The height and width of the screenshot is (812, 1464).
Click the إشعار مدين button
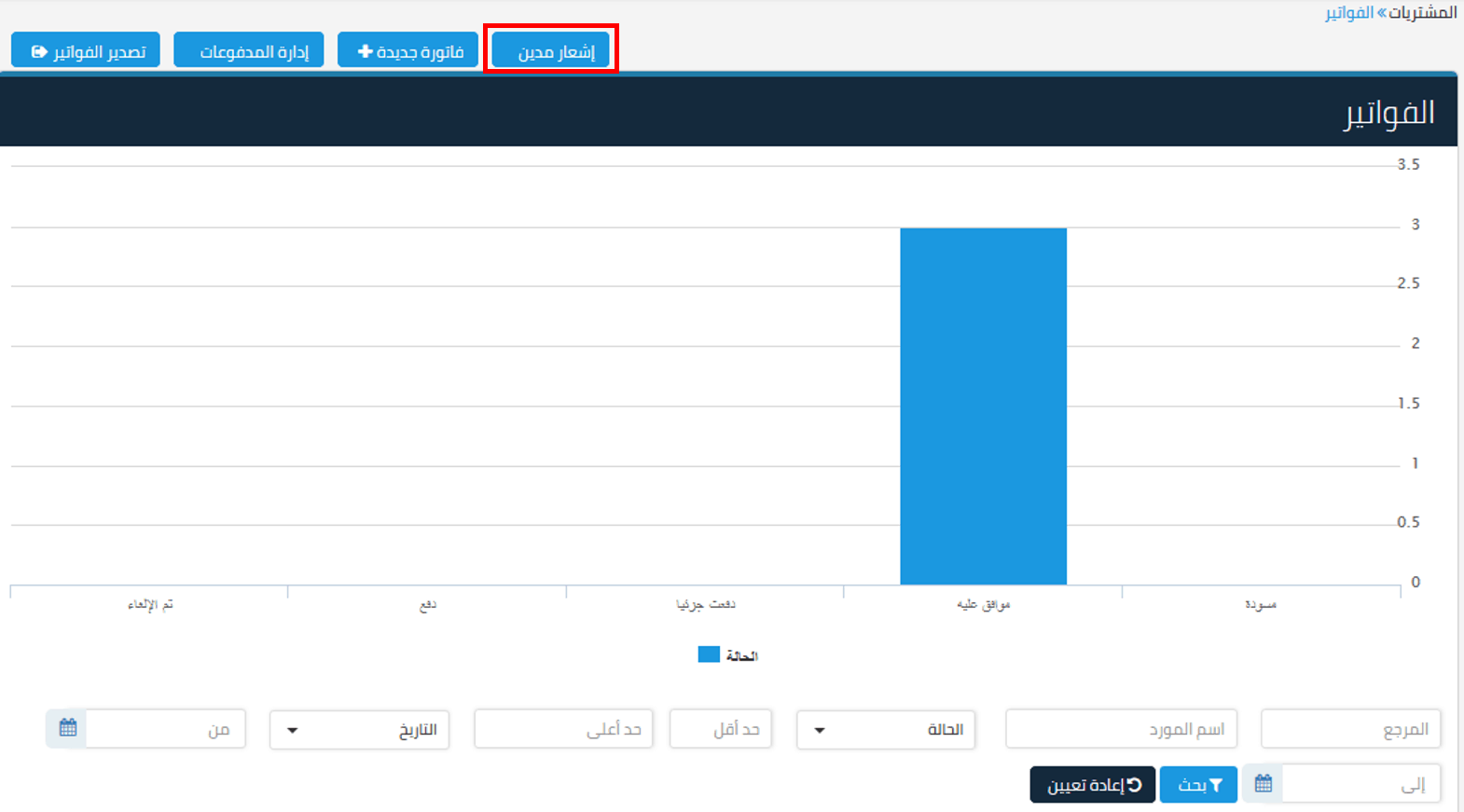tap(551, 50)
